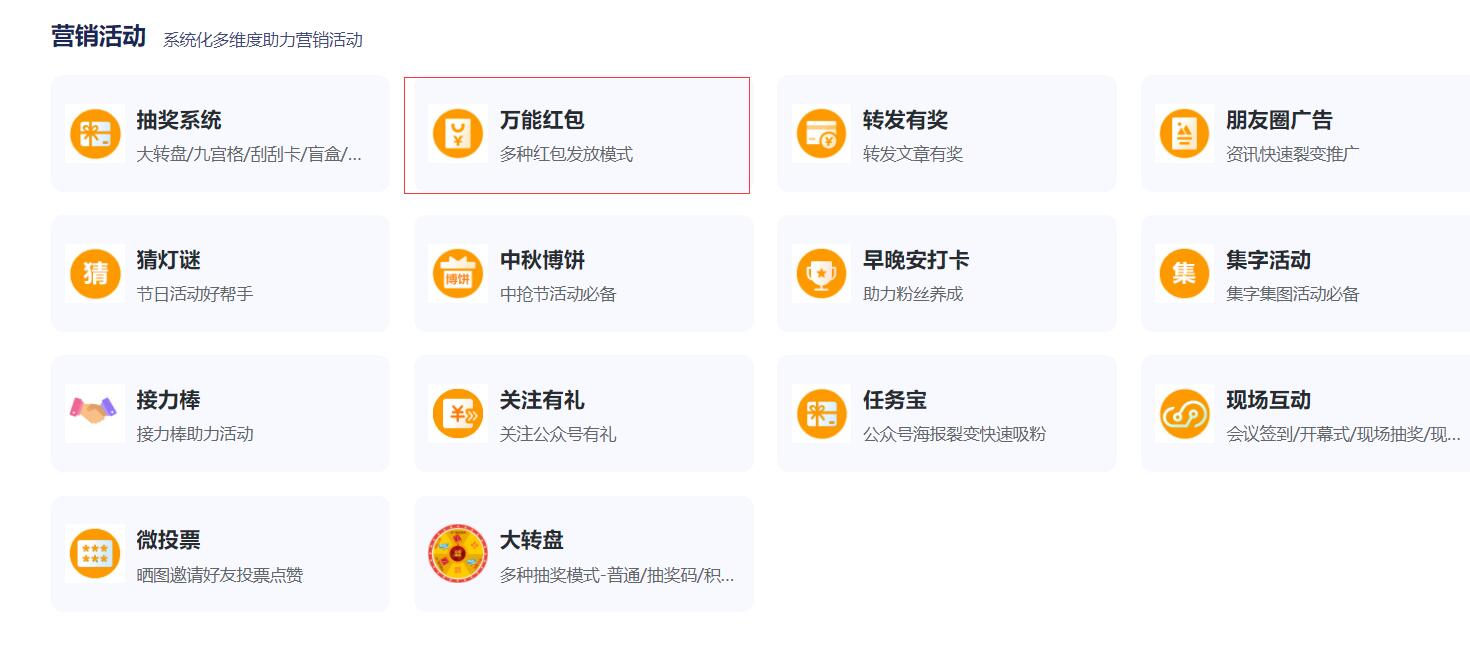
Task: Click description 节日活动好帮手
Action: pos(195,294)
